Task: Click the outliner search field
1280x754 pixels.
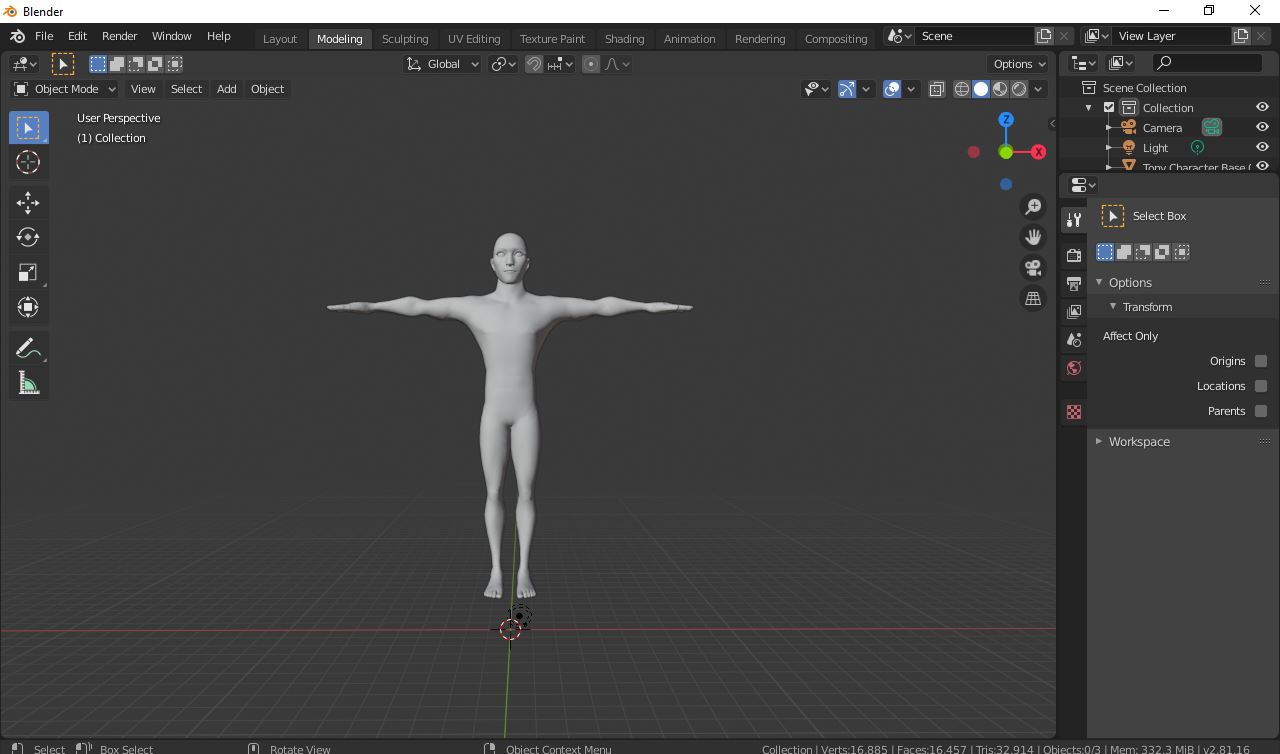Action: coord(1207,63)
